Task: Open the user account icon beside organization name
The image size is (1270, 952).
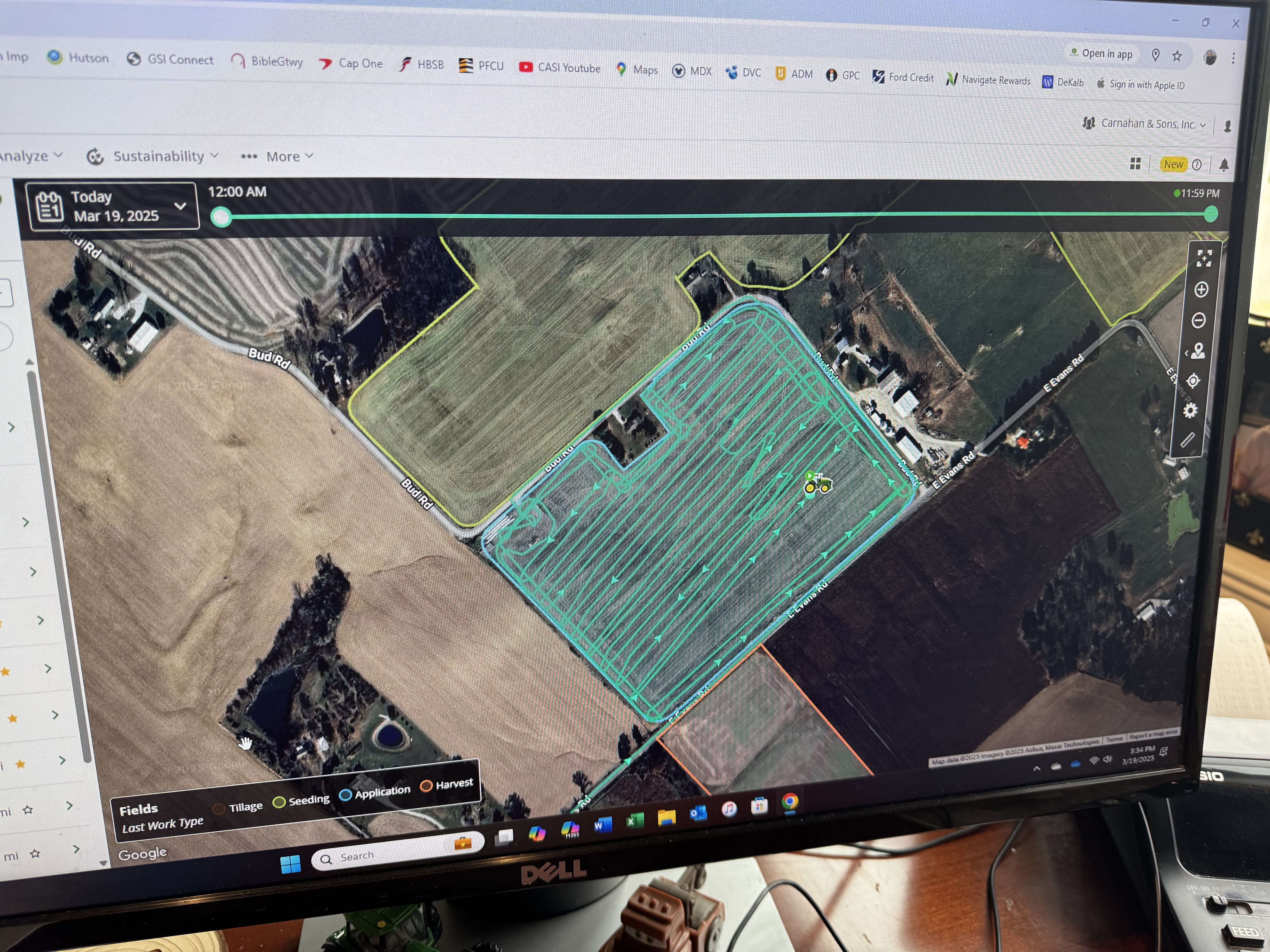Action: click(x=1228, y=126)
